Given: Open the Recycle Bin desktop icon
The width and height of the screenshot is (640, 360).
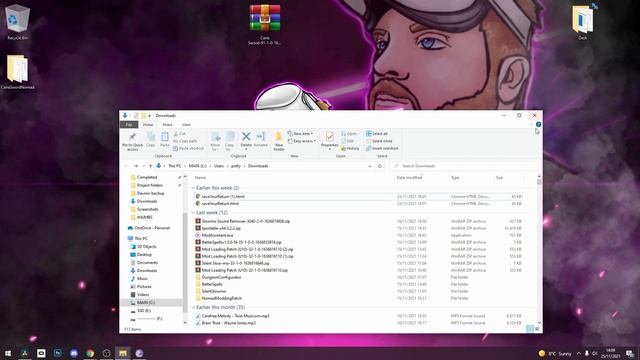Looking at the screenshot, I should (18, 22).
